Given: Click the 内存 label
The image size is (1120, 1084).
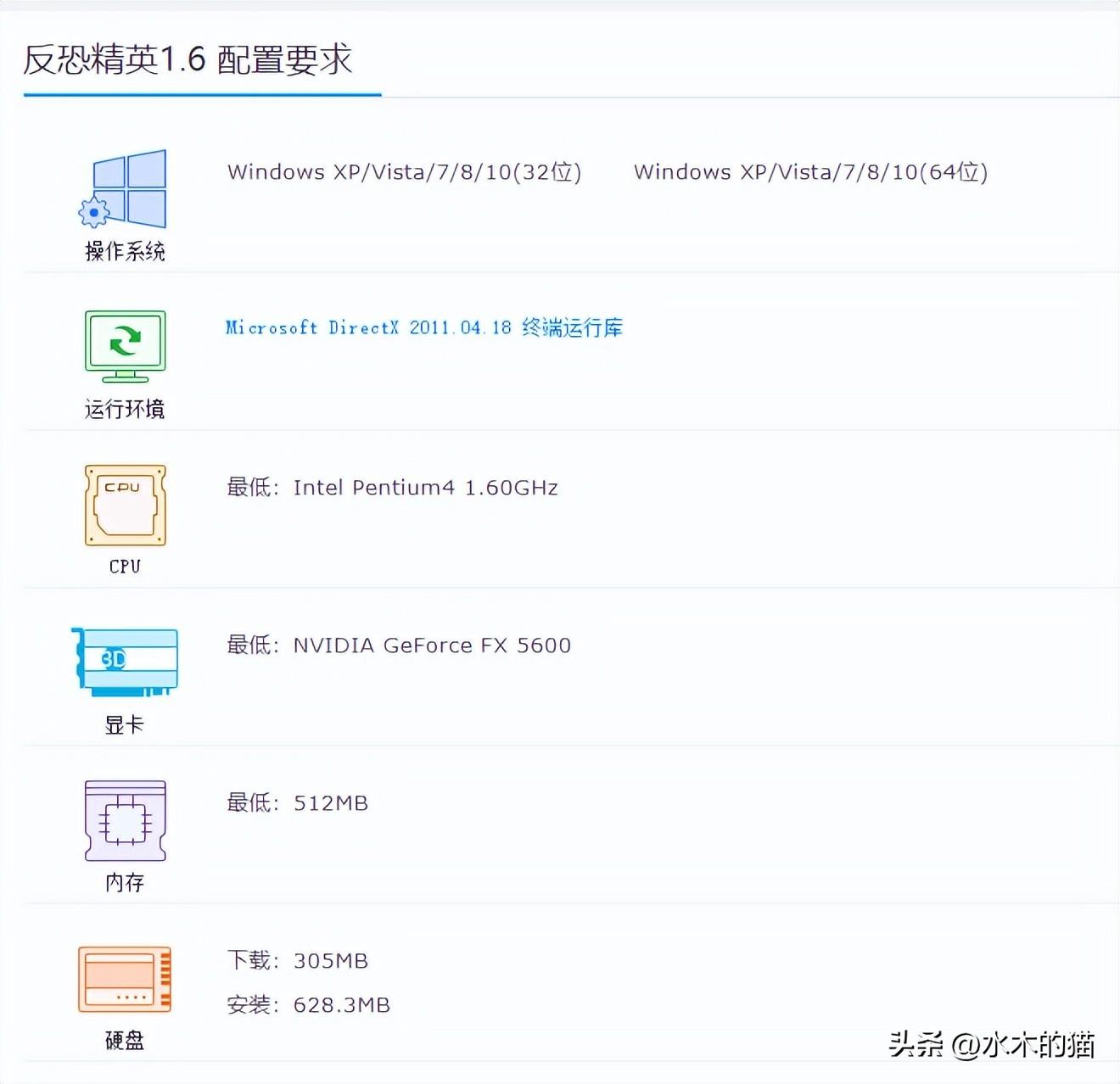Looking at the screenshot, I should (x=125, y=883).
